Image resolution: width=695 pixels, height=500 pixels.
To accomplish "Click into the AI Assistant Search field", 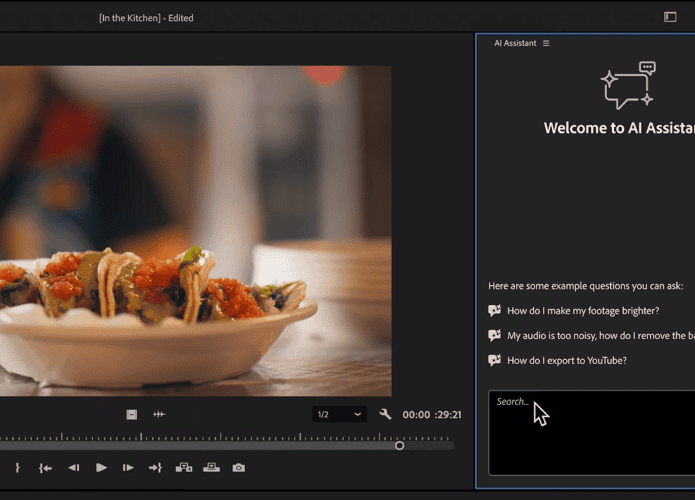I will tap(591, 433).
